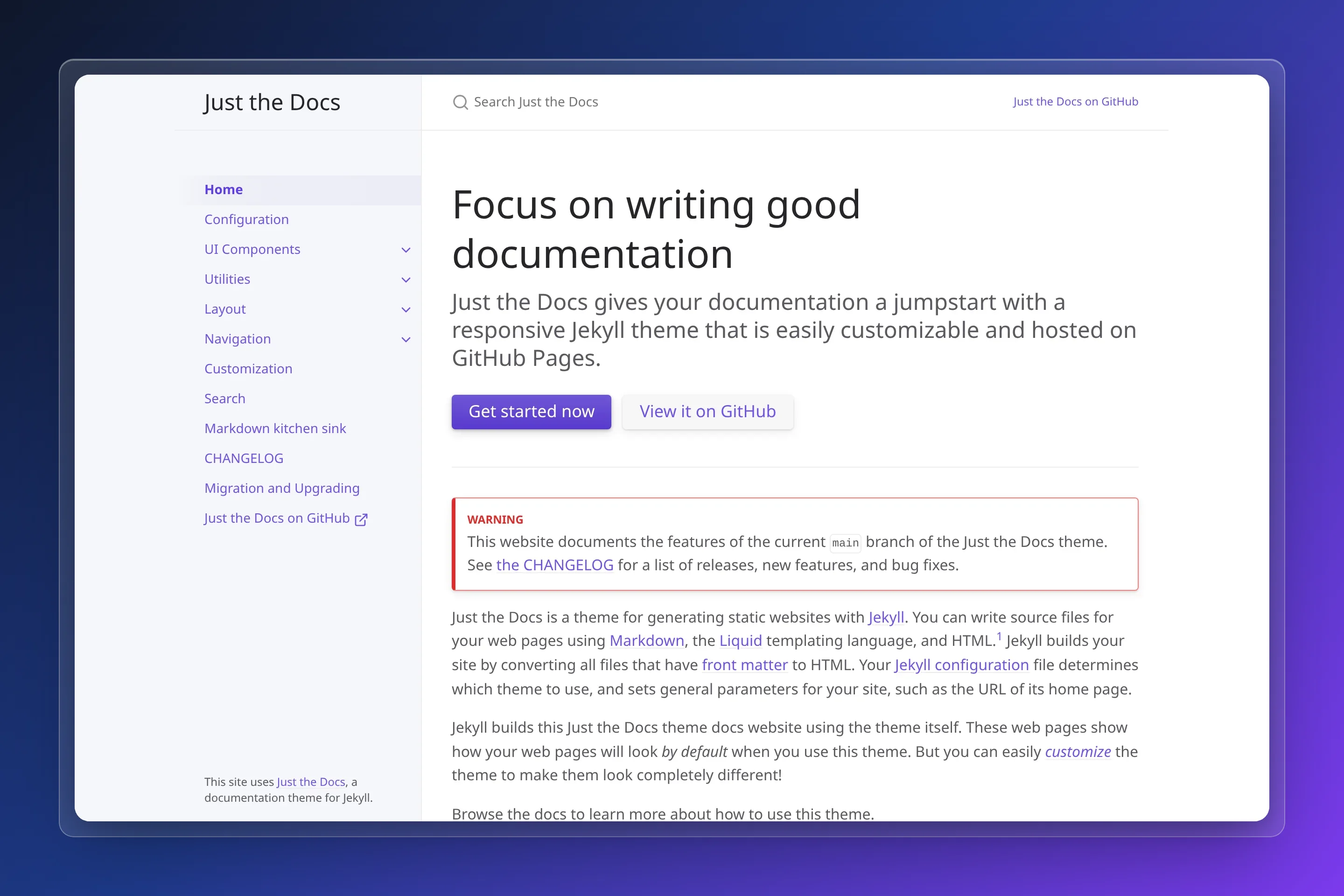Expand the Navigation section chevron
Viewport: 1344px width, 896px height.
coord(406,339)
